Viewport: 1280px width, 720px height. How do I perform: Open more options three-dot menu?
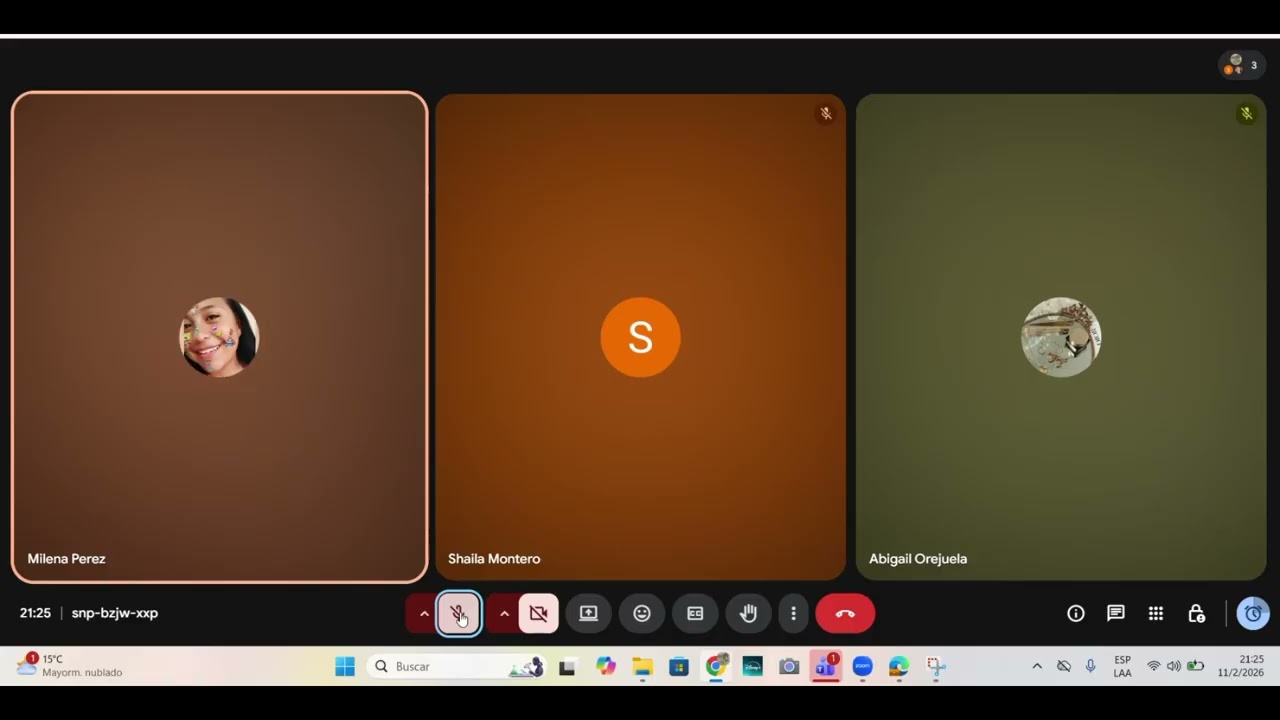tap(793, 614)
